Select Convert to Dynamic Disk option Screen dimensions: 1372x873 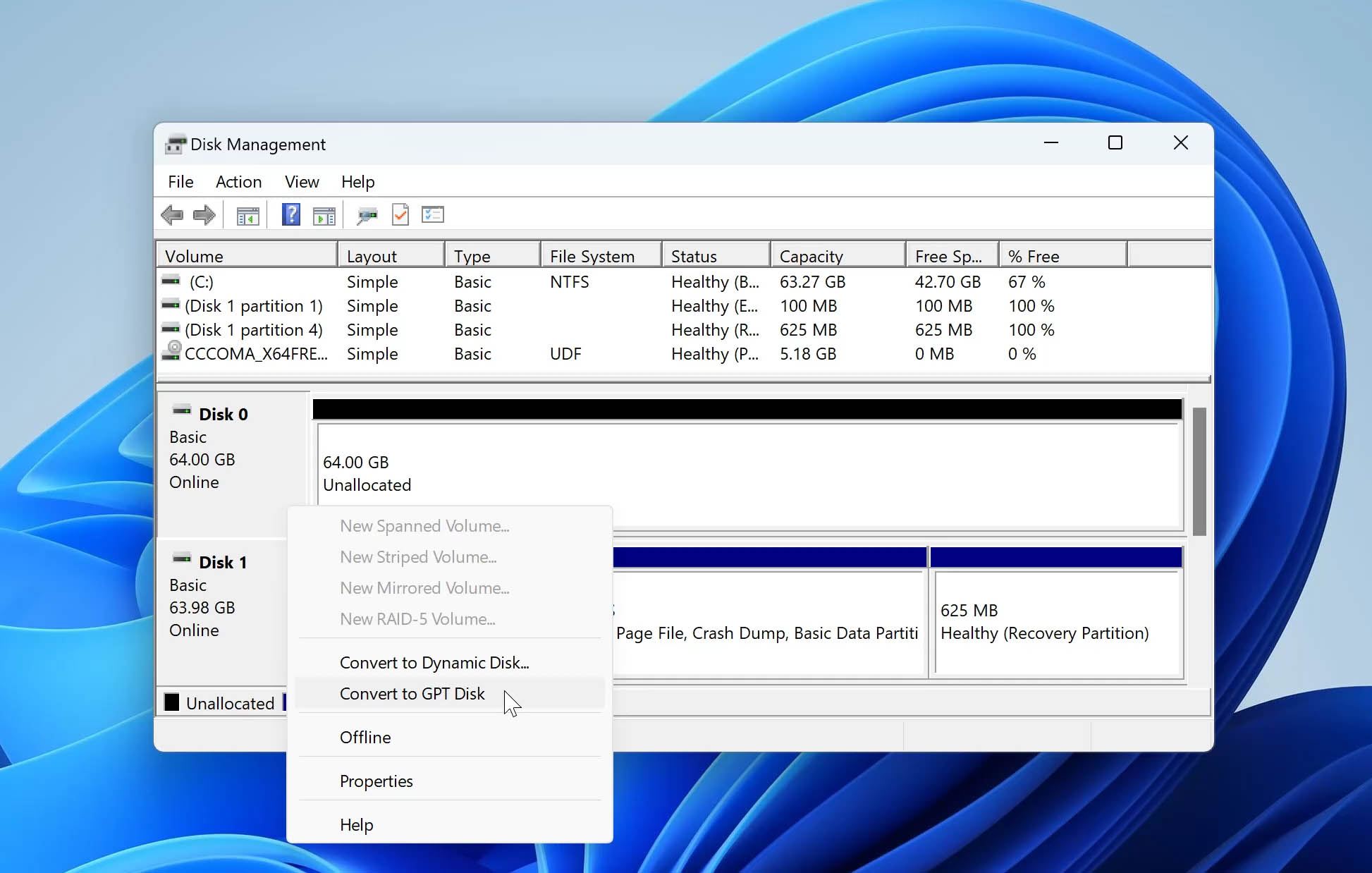pos(434,662)
